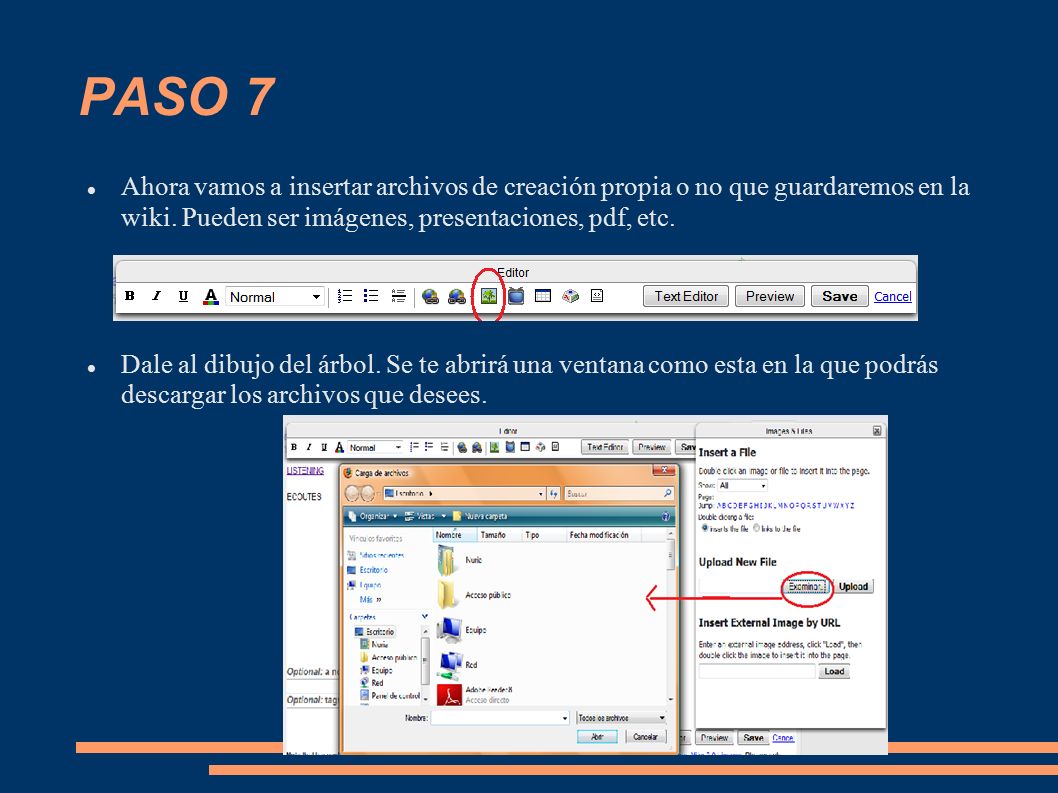Insert horizontal rule in the large Editor toolbar
Screen dimensions: 1058x793
coord(398,296)
